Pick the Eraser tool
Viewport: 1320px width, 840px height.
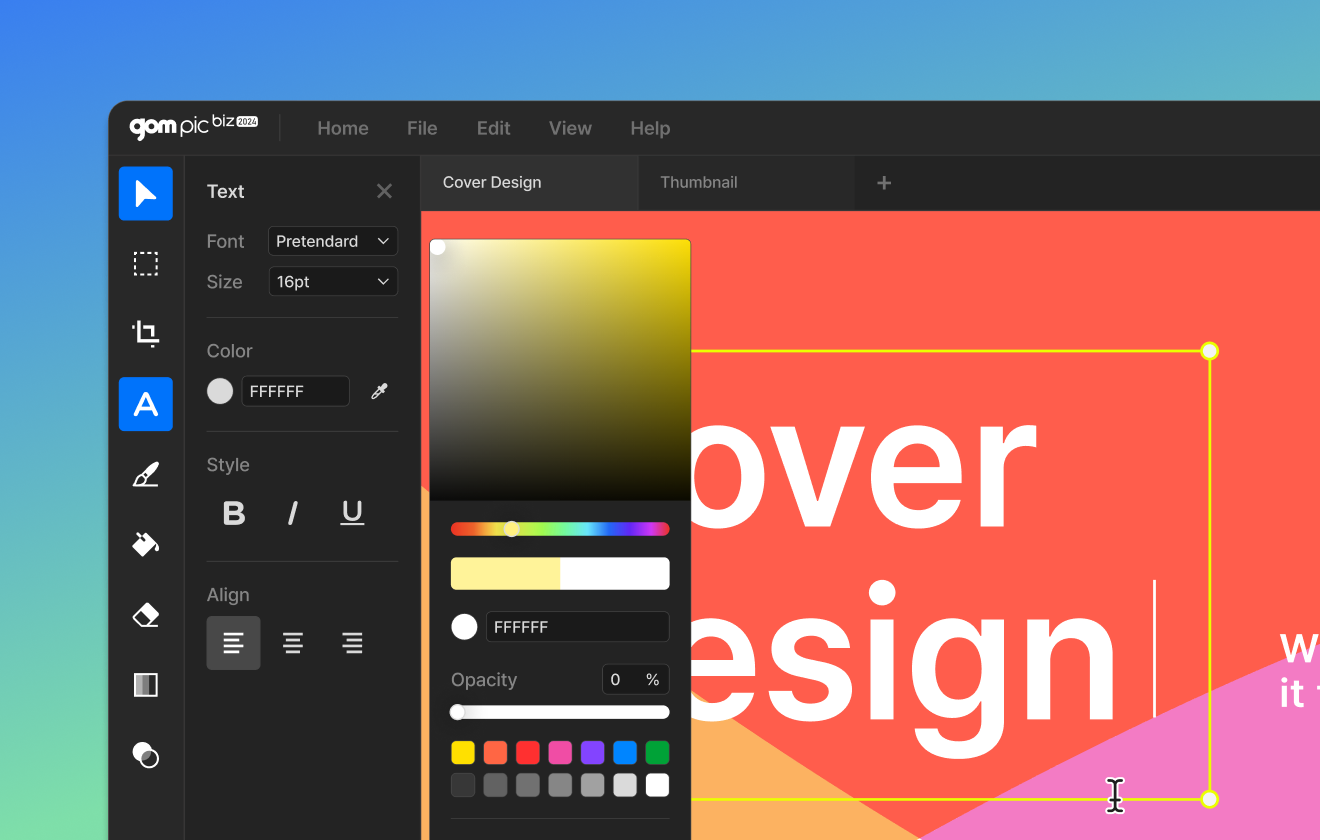pyautogui.click(x=146, y=615)
